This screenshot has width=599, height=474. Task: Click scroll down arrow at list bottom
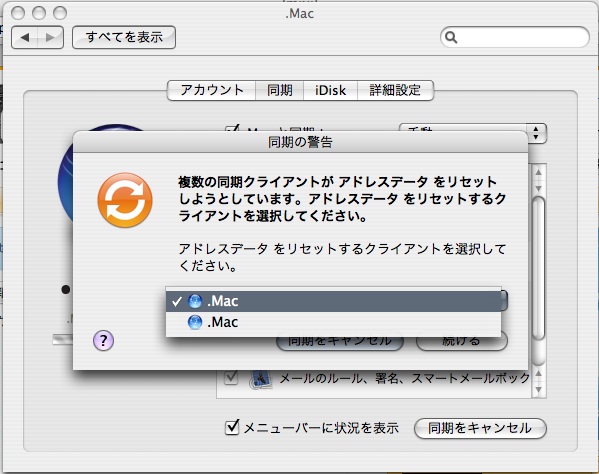pyautogui.click(x=538, y=390)
